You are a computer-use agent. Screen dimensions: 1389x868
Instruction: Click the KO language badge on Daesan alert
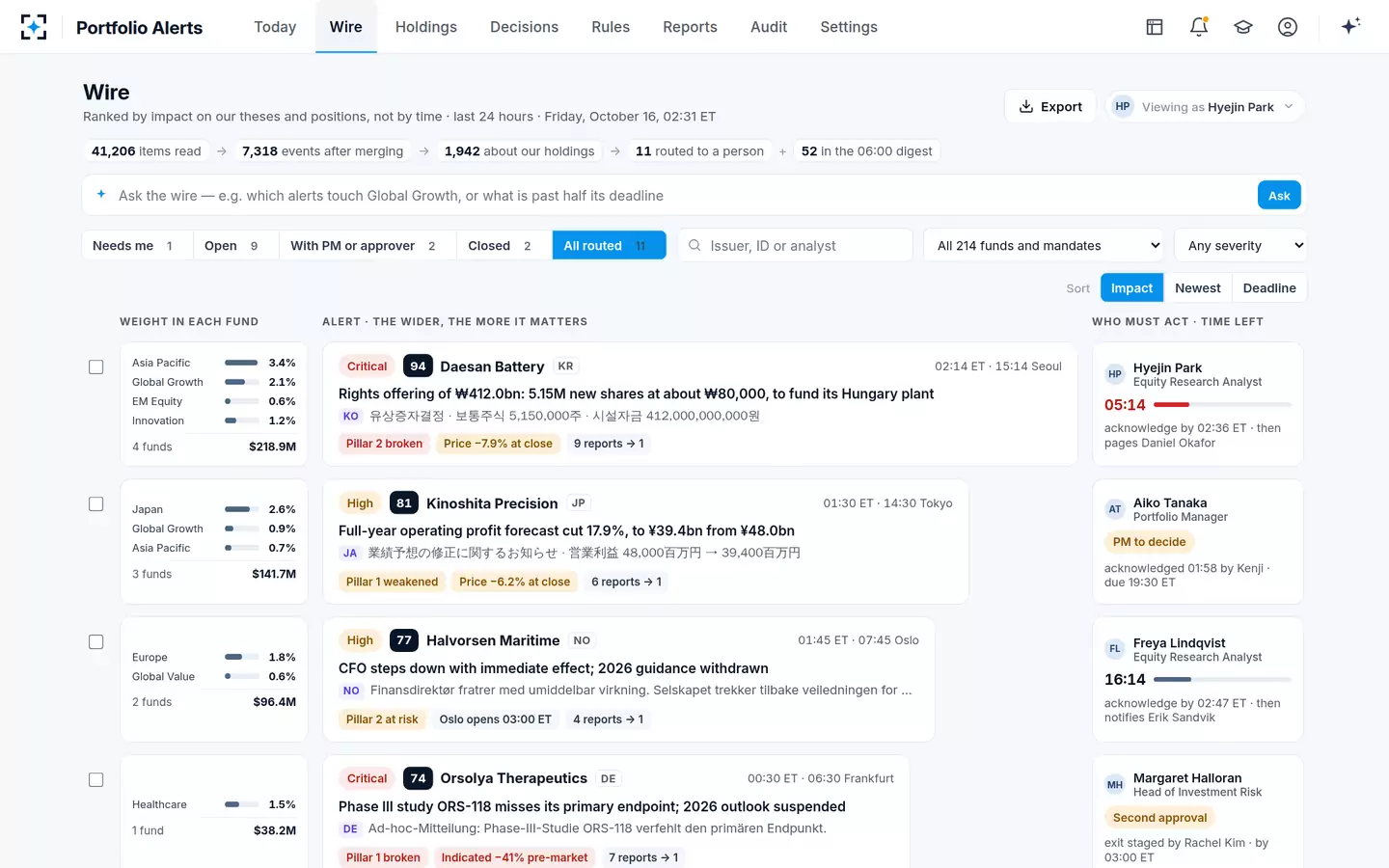click(351, 417)
